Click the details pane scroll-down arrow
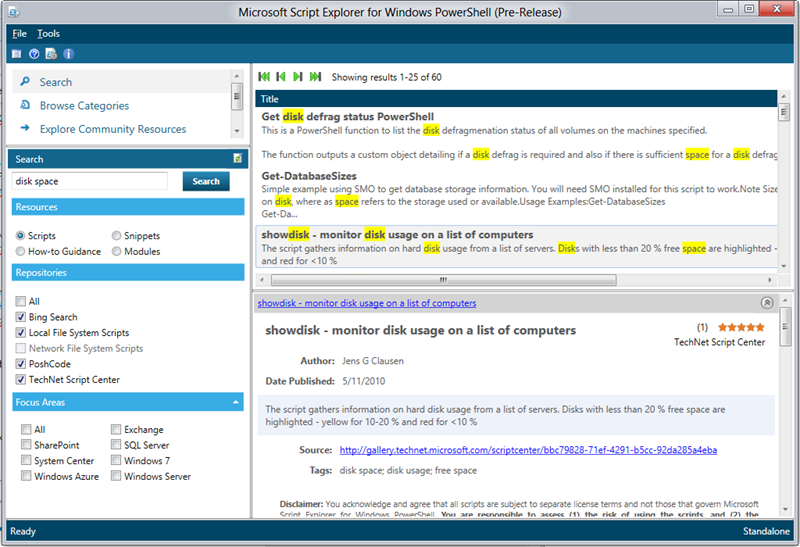The height and width of the screenshot is (547, 800). [x=785, y=509]
